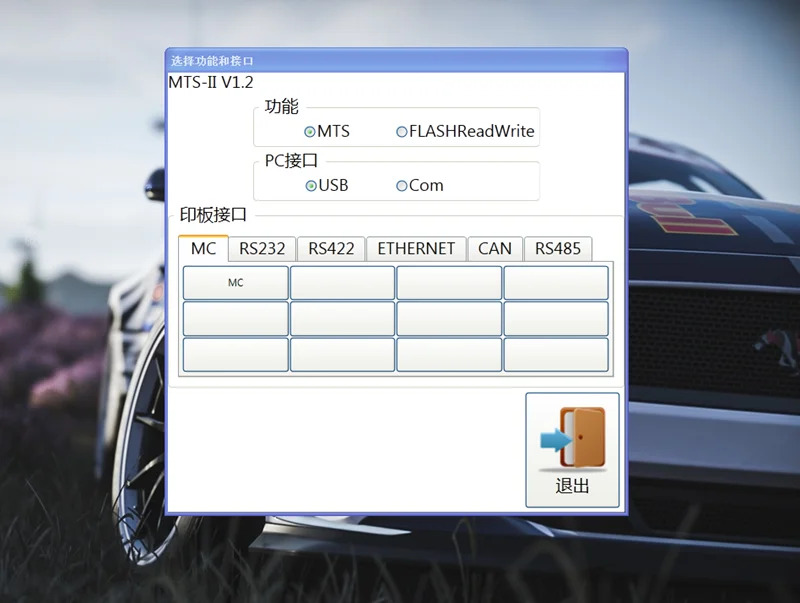Open the ETHERNET tab
This screenshot has height=603, width=800.
[416, 249]
